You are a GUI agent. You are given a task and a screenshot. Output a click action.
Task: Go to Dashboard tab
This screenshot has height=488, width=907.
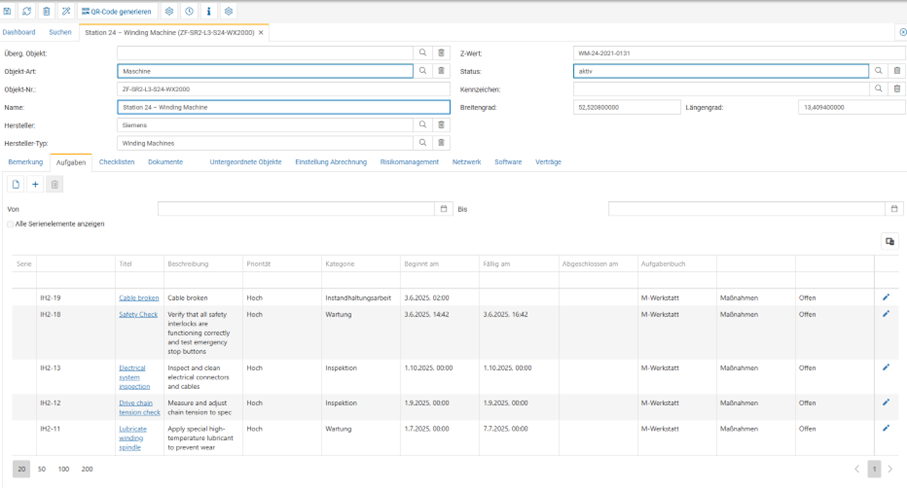click(18, 32)
